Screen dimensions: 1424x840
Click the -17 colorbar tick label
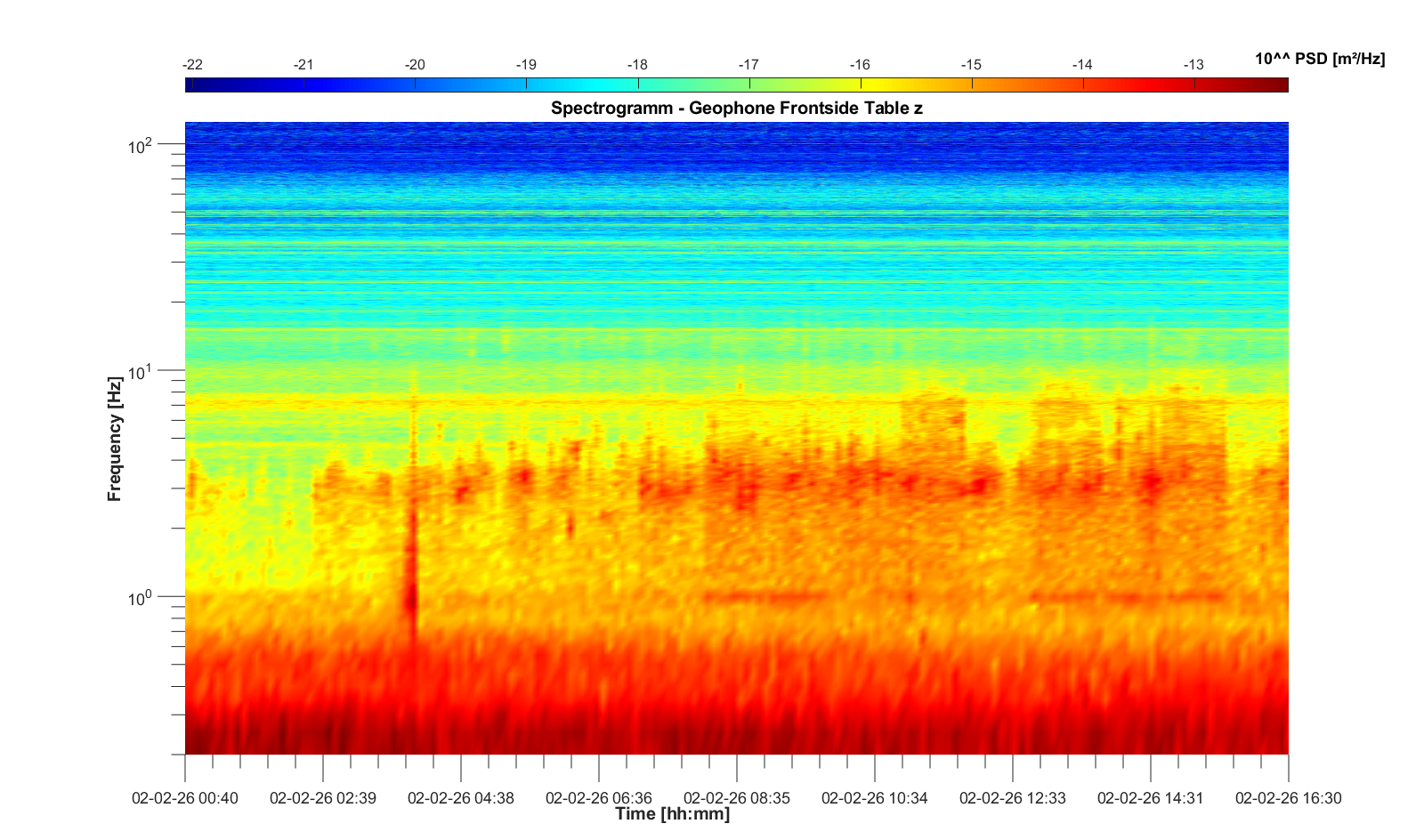[x=748, y=65]
